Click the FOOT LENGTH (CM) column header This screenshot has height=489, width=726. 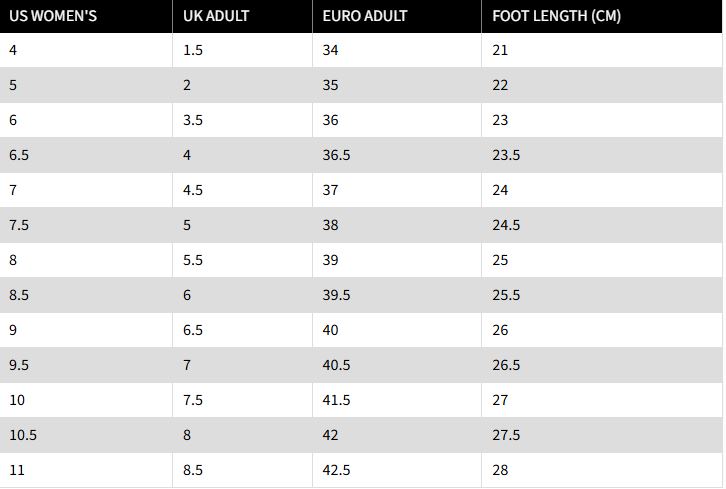[557, 16]
